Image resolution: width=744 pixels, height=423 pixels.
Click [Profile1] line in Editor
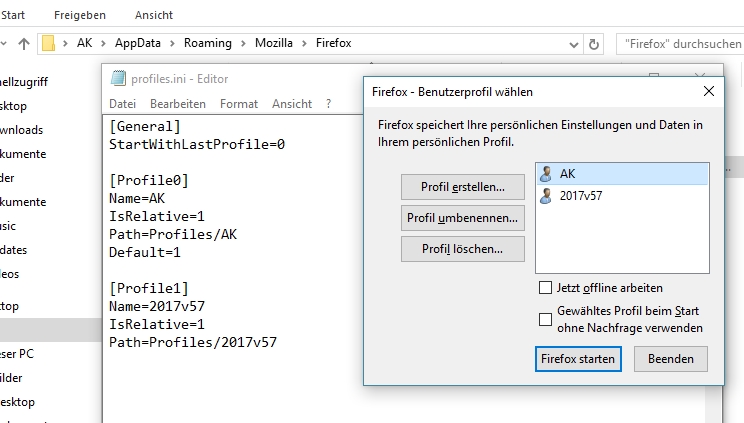pos(149,288)
